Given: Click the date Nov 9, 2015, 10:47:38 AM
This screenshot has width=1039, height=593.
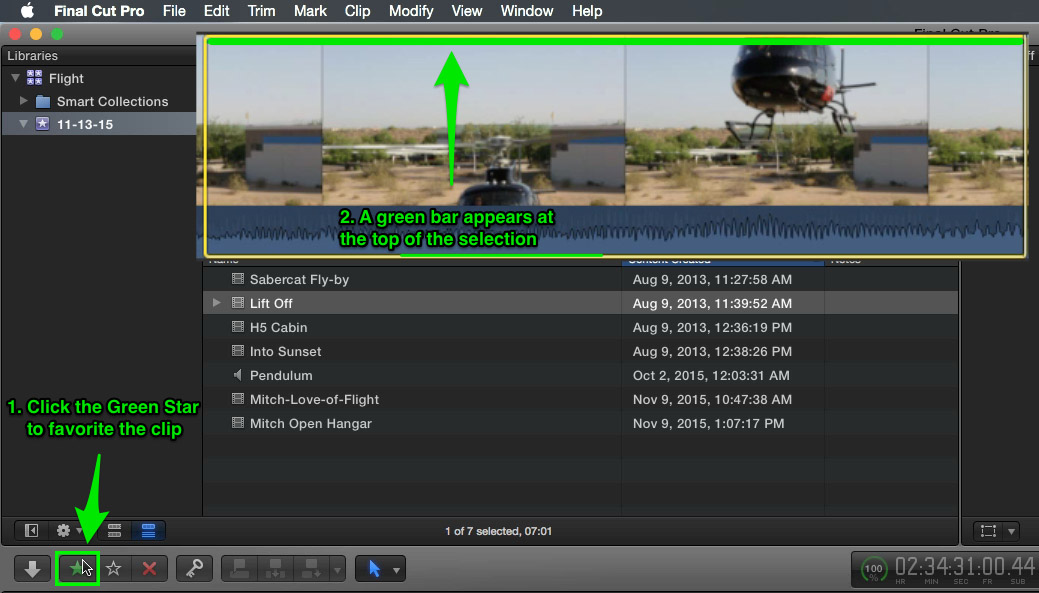Looking at the screenshot, I should click(x=712, y=399).
